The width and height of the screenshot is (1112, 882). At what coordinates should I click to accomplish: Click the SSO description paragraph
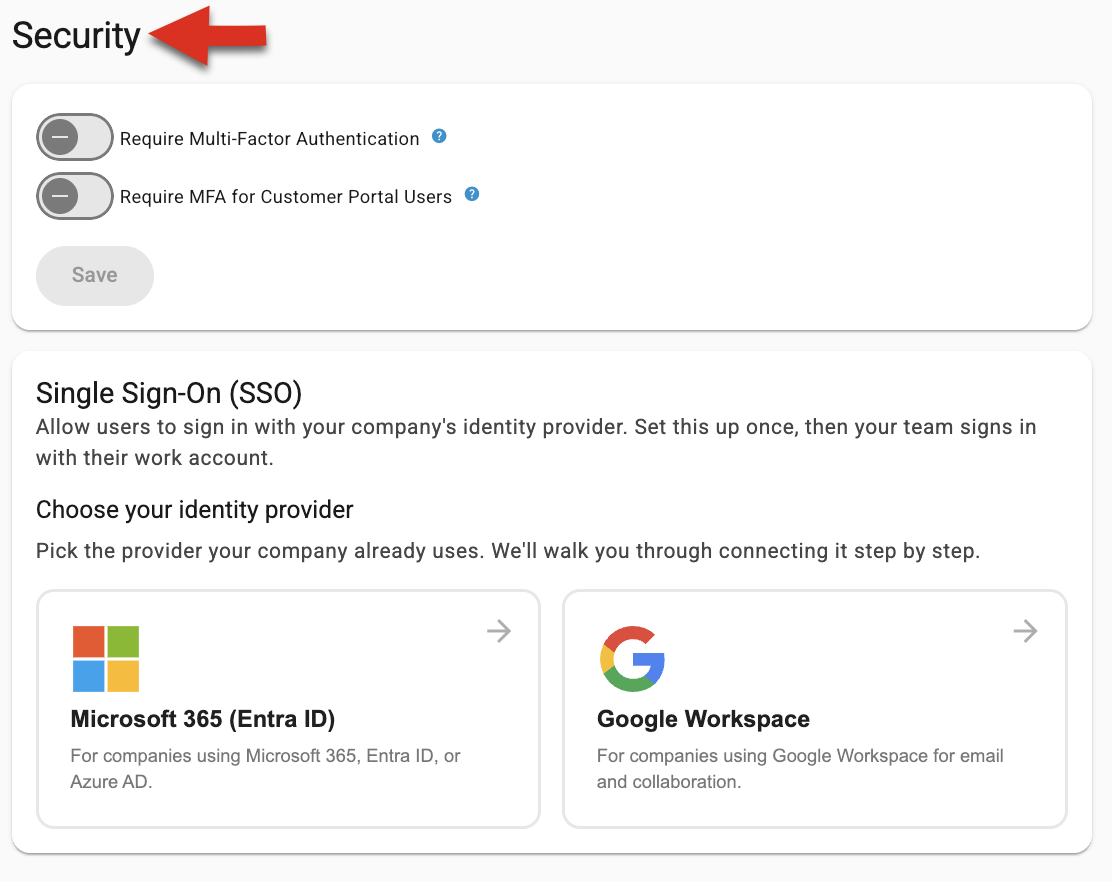pos(536,442)
